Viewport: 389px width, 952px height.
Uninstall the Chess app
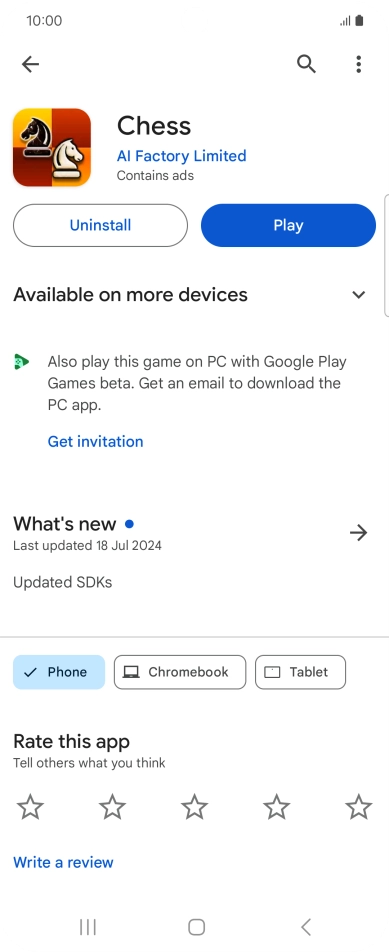(100, 225)
